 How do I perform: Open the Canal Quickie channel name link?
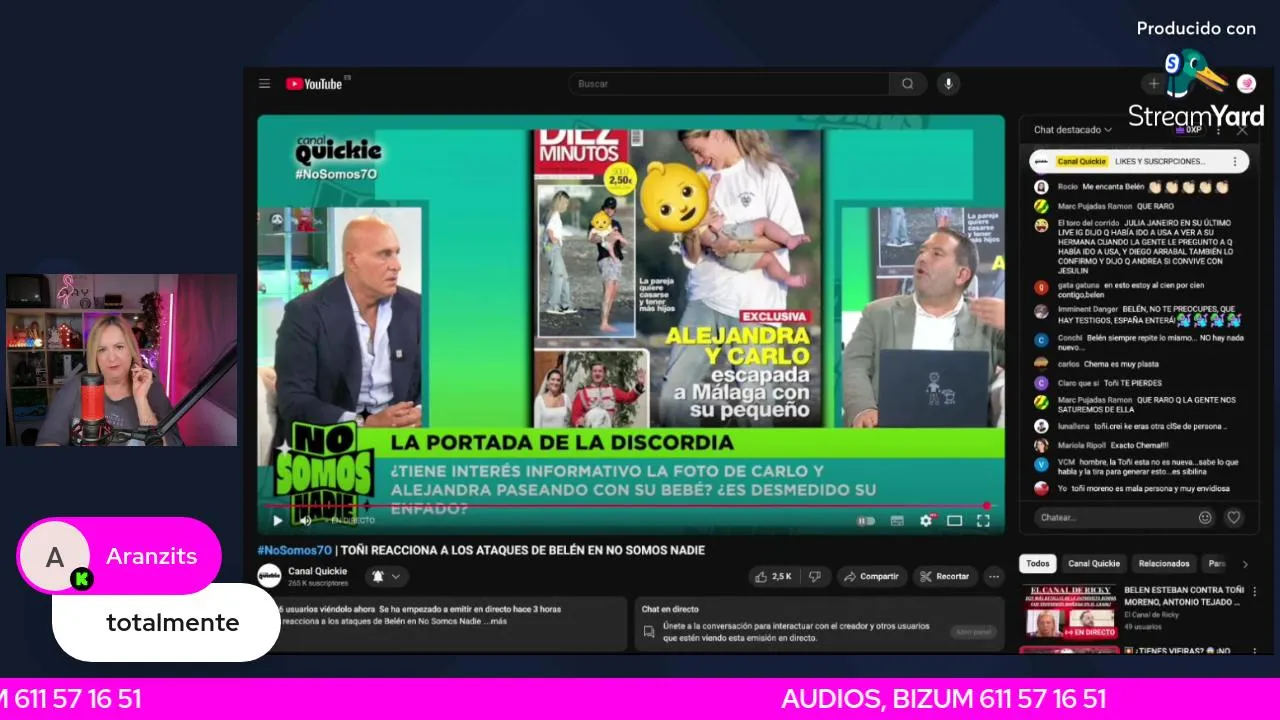318,571
